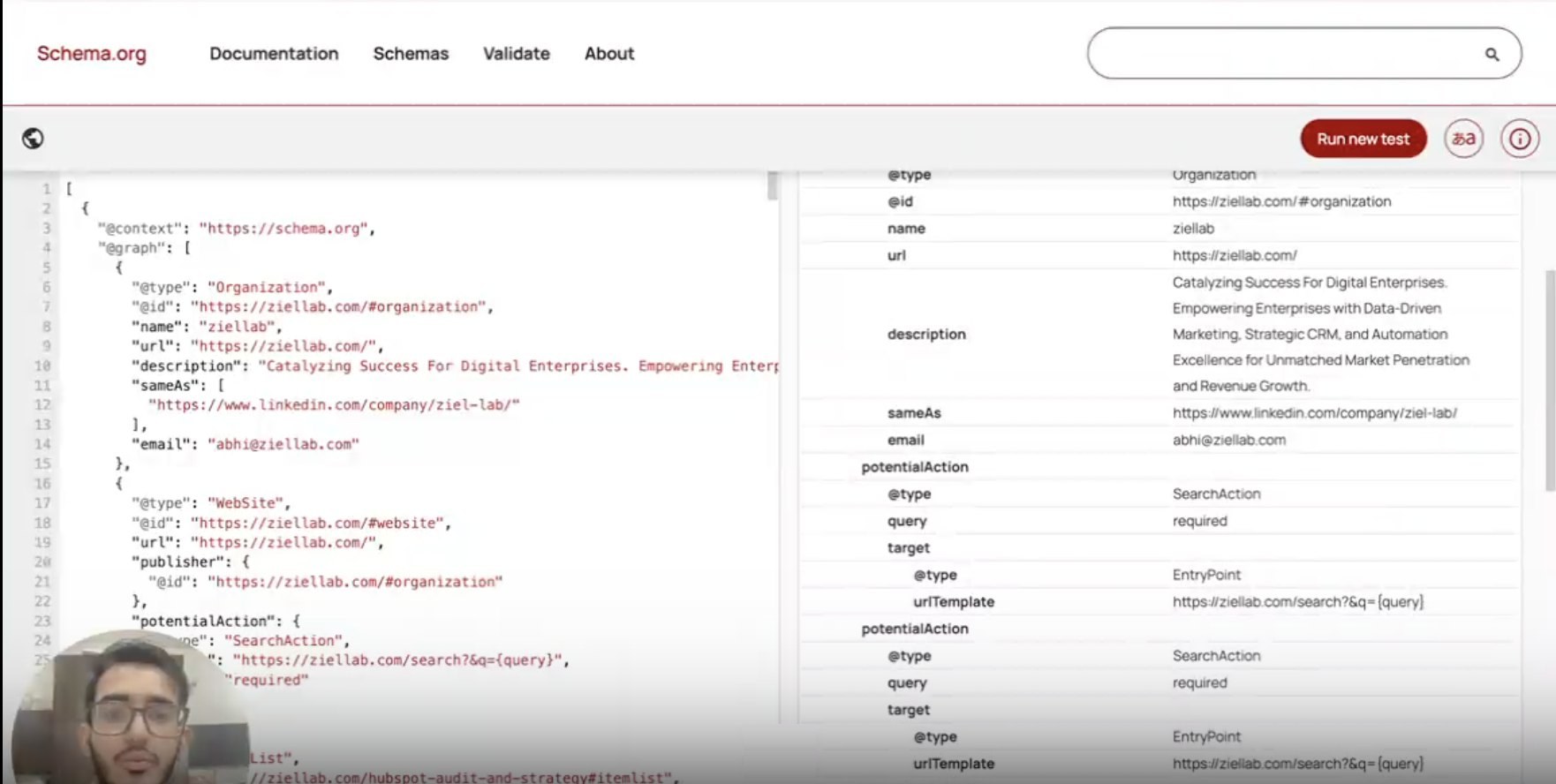This screenshot has height=784, width=1556.
Task: Click the "description" code line
Action: tap(455, 366)
